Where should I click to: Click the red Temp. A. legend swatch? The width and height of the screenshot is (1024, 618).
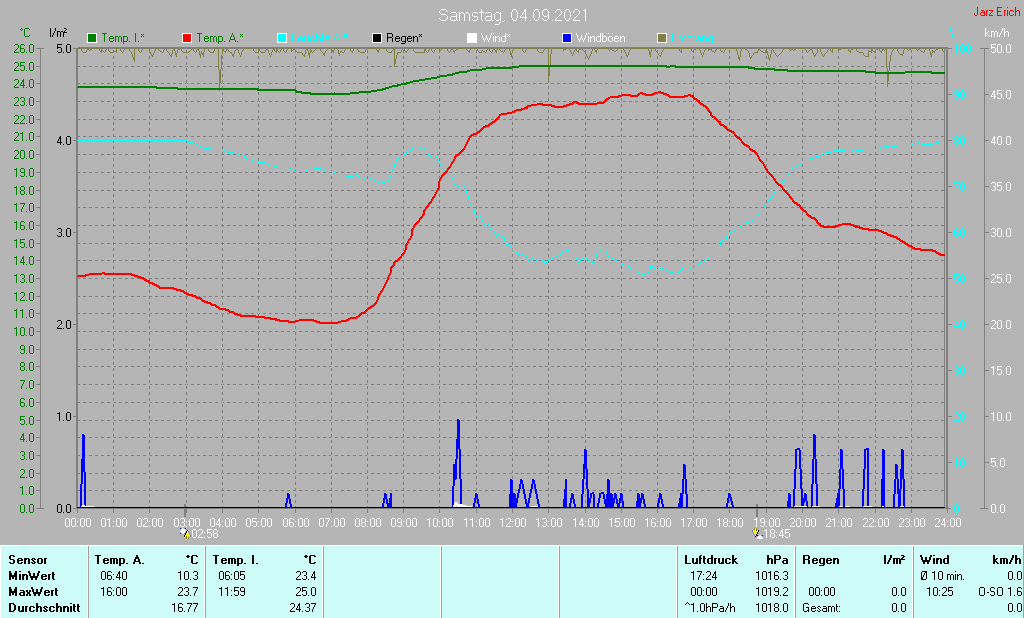coord(187,39)
